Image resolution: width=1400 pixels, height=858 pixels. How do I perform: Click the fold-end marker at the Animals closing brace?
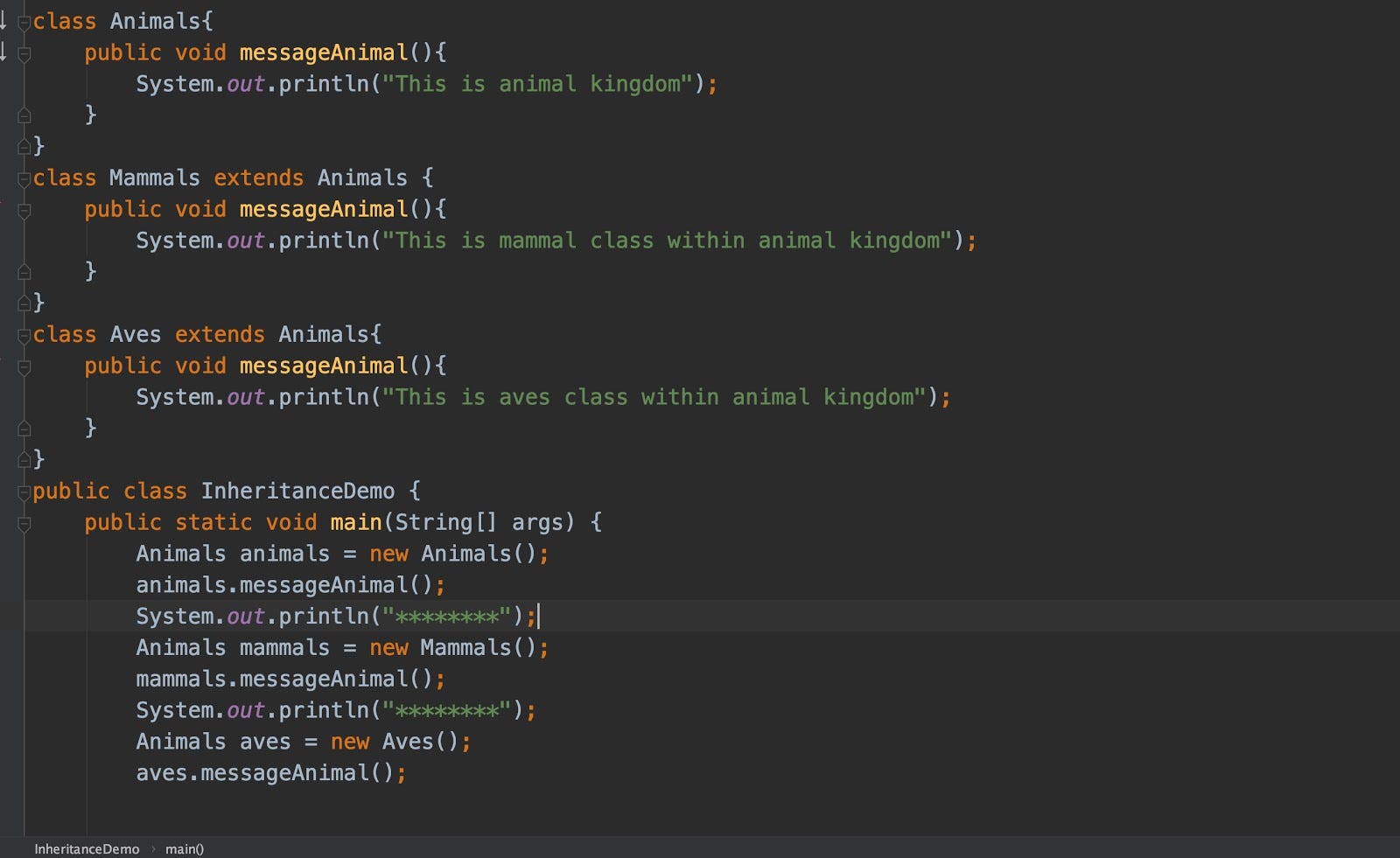tap(24, 145)
